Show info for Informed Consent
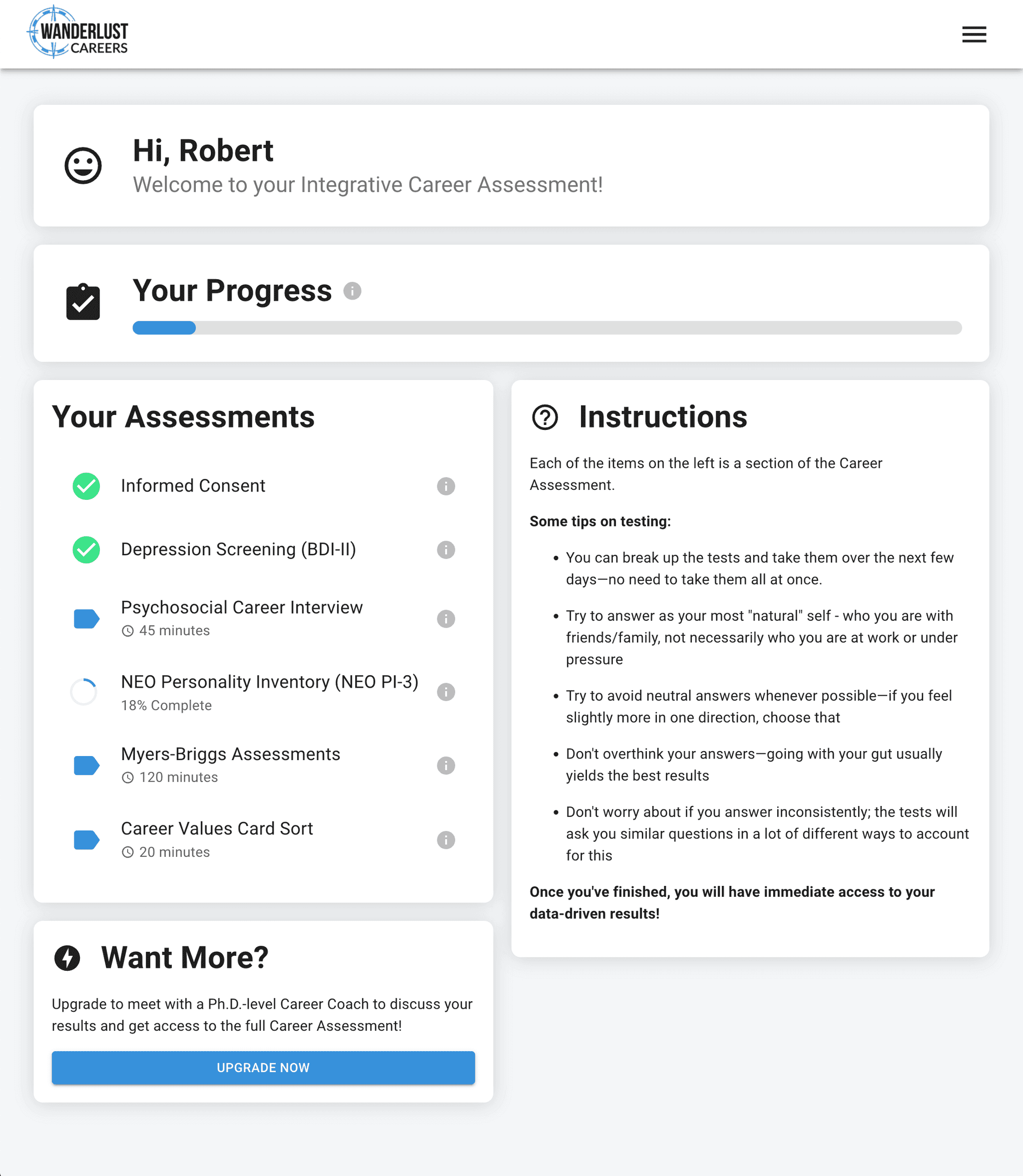The height and width of the screenshot is (1176, 1023). pos(446,486)
